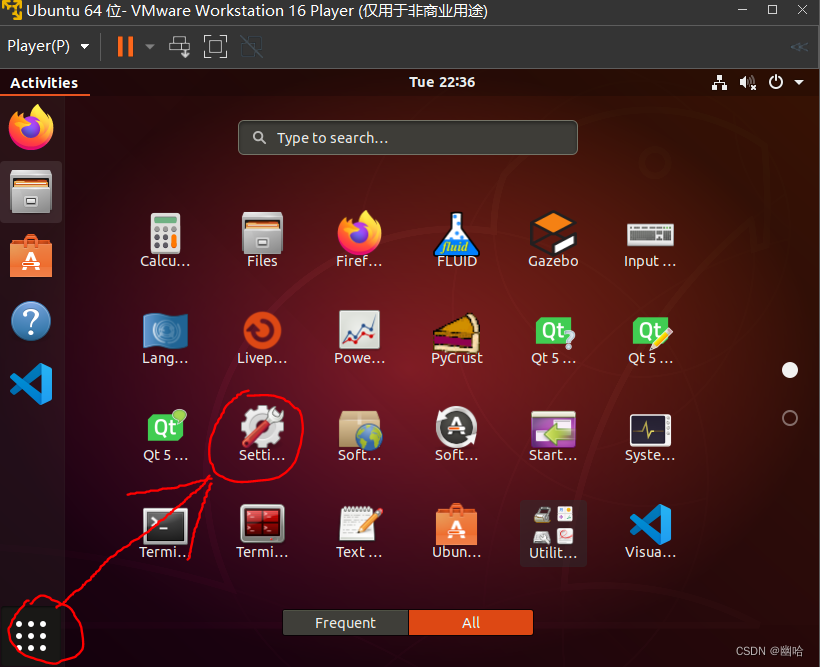The image size is (820, 667).
Task: Click the Type to search field
Action: point(408,138)
